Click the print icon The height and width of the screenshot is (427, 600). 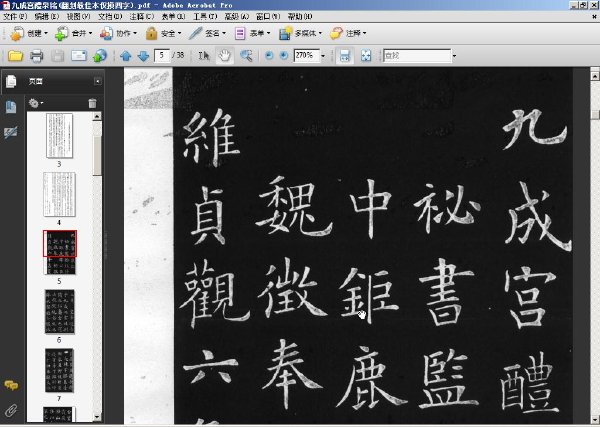pos(36,56)
